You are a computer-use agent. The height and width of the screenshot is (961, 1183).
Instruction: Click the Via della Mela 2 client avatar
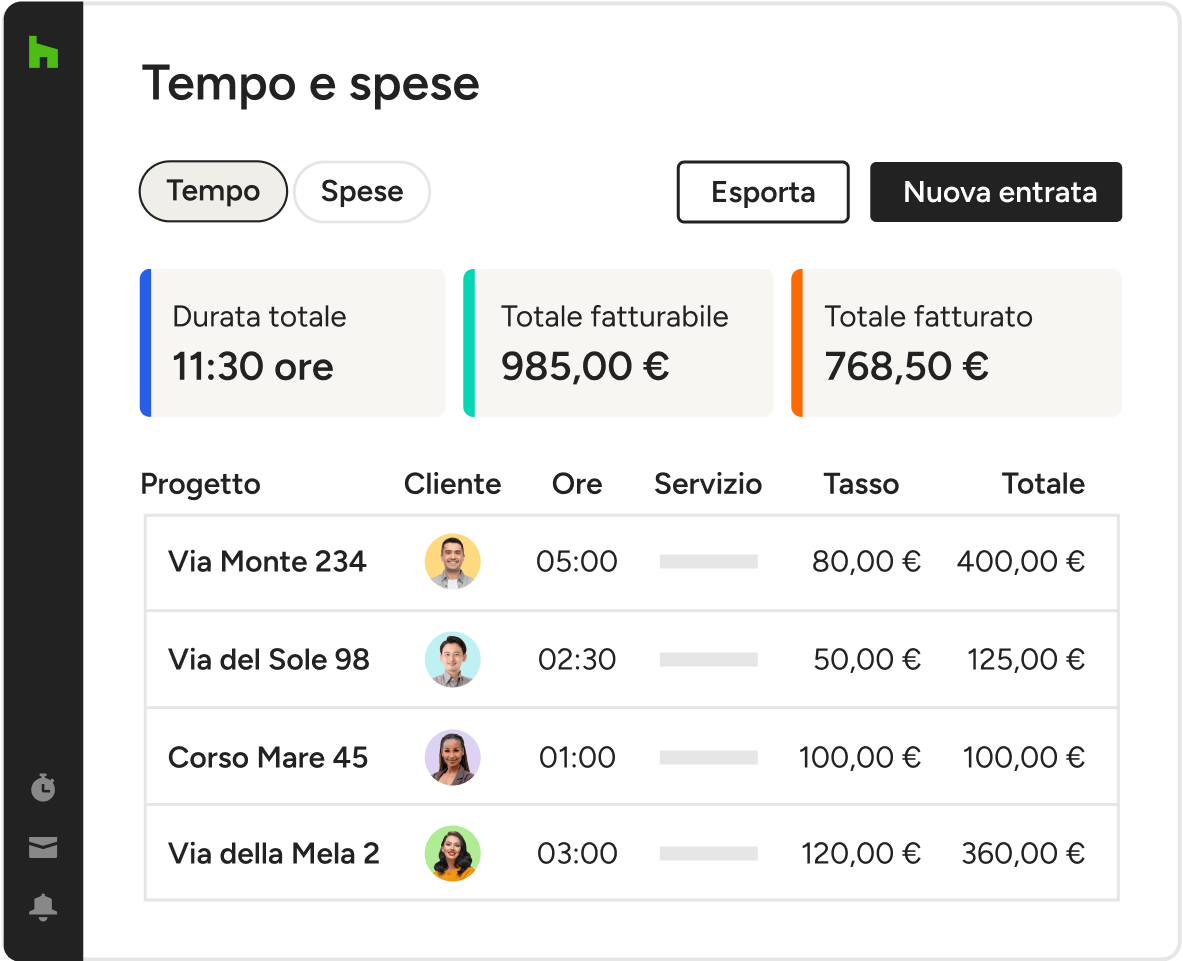[x=452, y=853]
